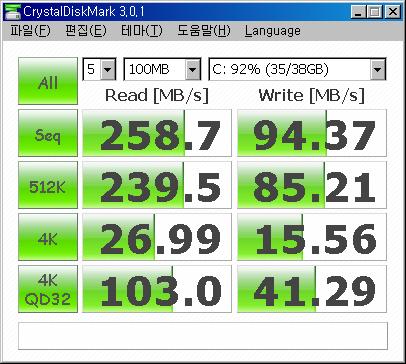406x364 pixels.
Task: Select 4K read result 26.99
Action: point(157,237)
